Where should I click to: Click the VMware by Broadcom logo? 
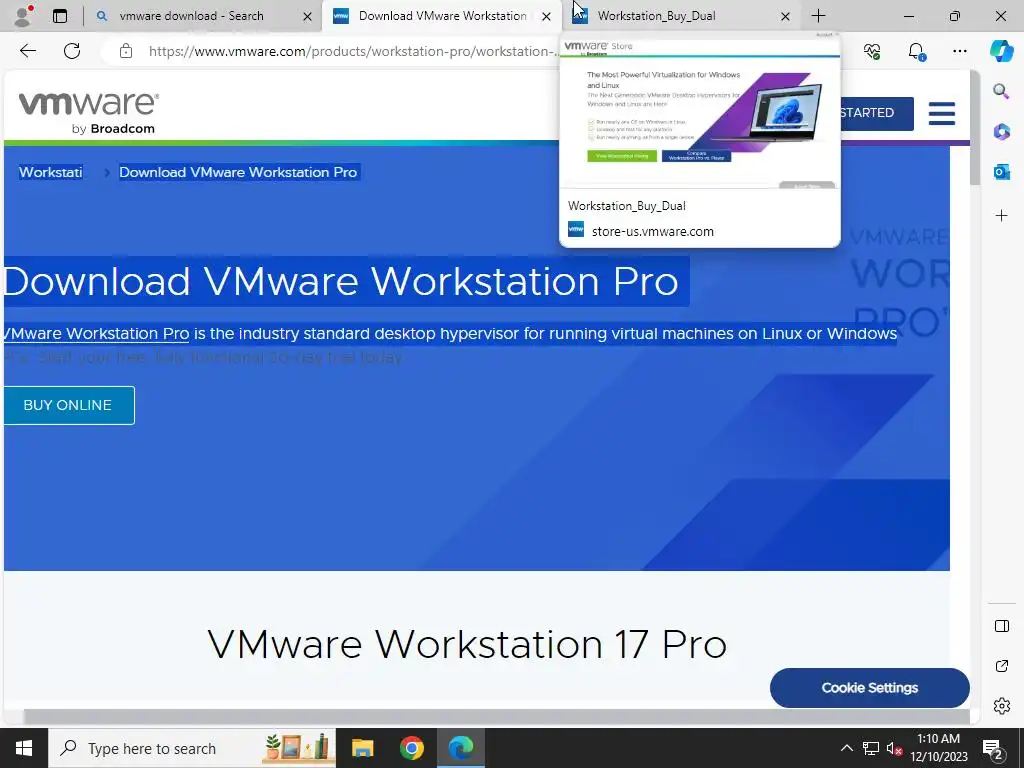[89, 113]
